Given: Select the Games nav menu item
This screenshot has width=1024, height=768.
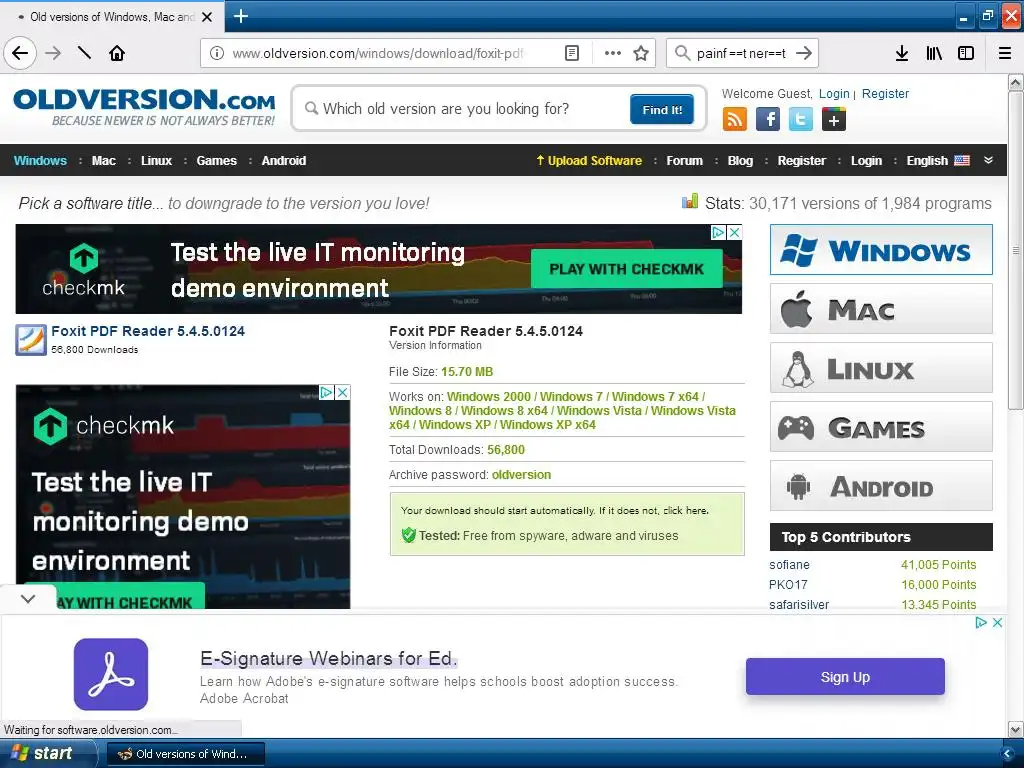Looking at the screenshot, I should (217, 161).
